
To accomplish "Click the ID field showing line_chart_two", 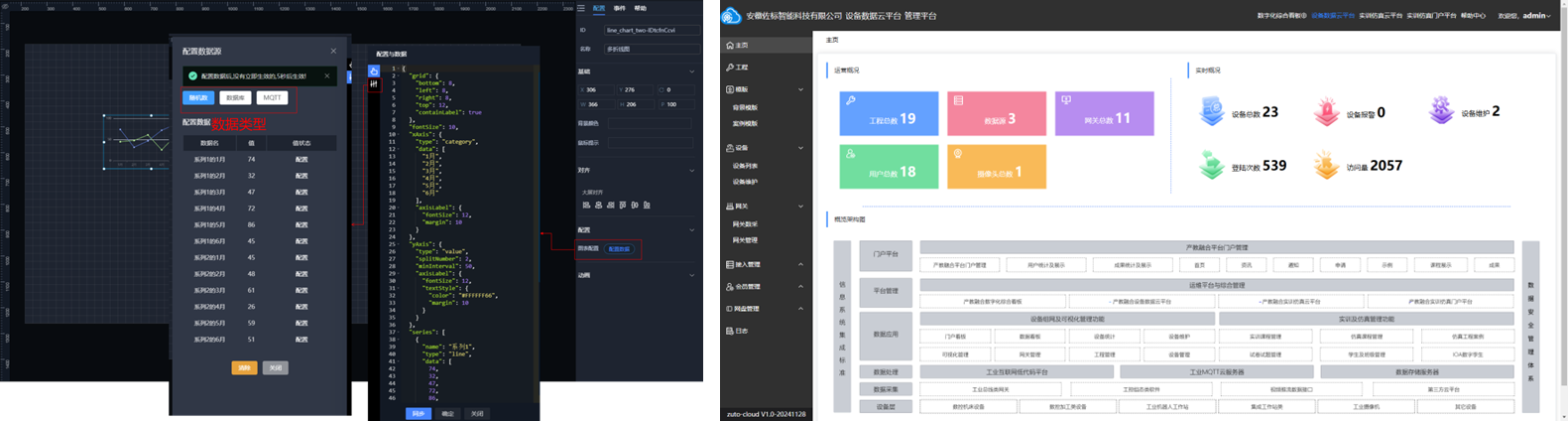I will tap(652, 30).
